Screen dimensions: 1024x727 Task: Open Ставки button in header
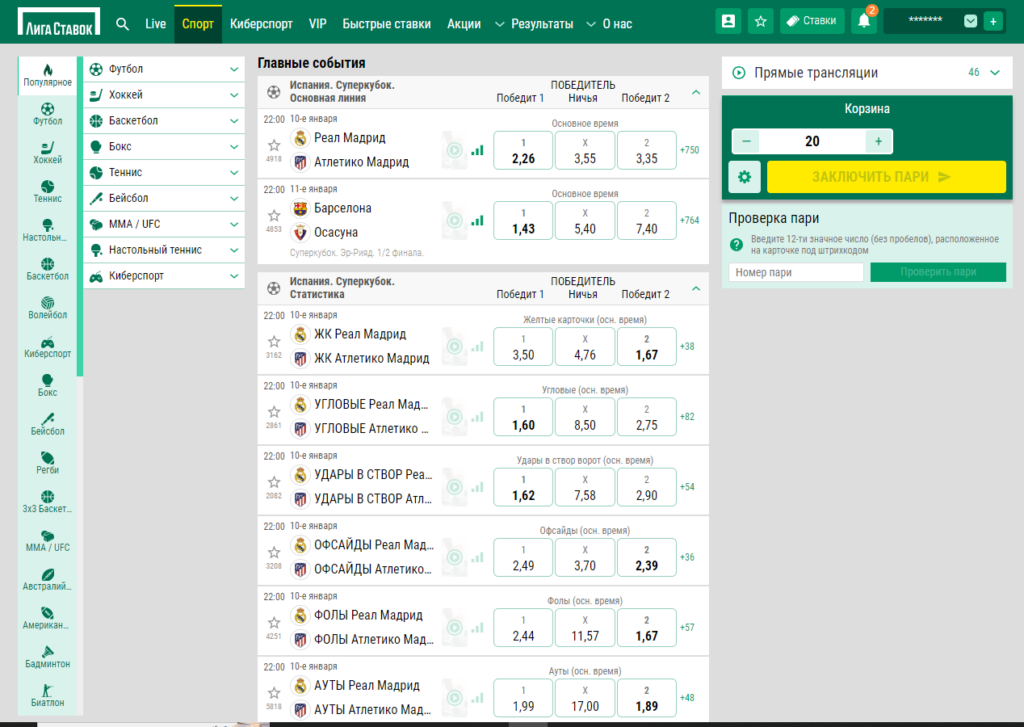point(812,21)
